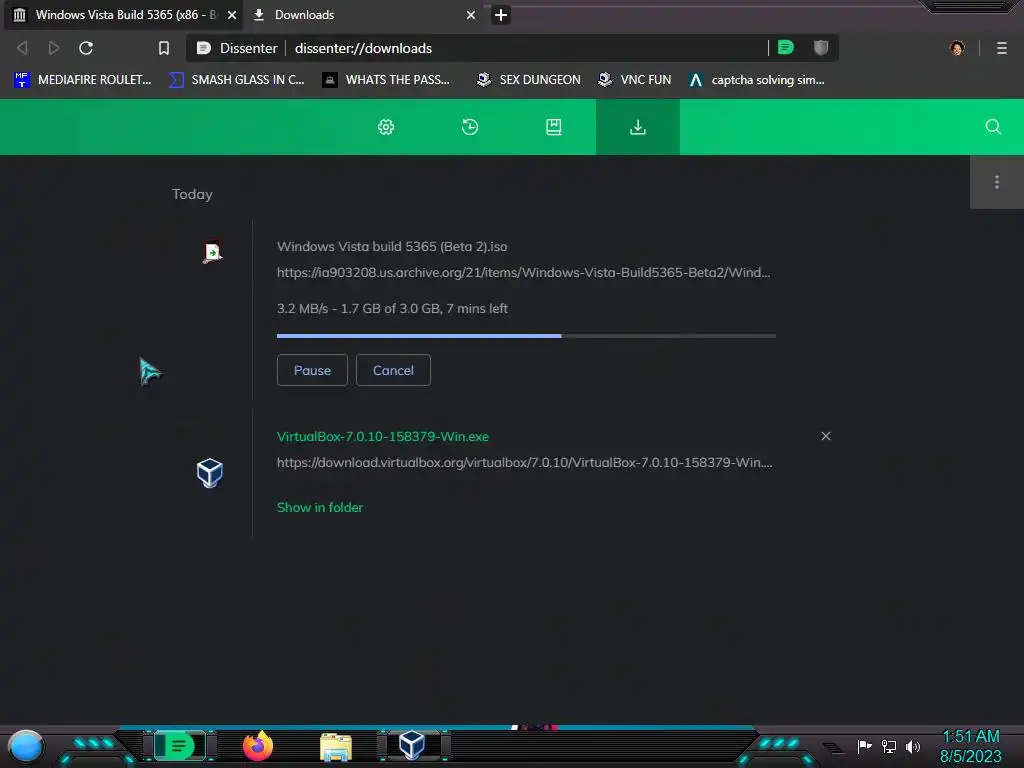Image resolution: width=1024 pixels, height=768 pixels.
Task: Open the volume speaker tray icon
Action: (x=912, y=746)
